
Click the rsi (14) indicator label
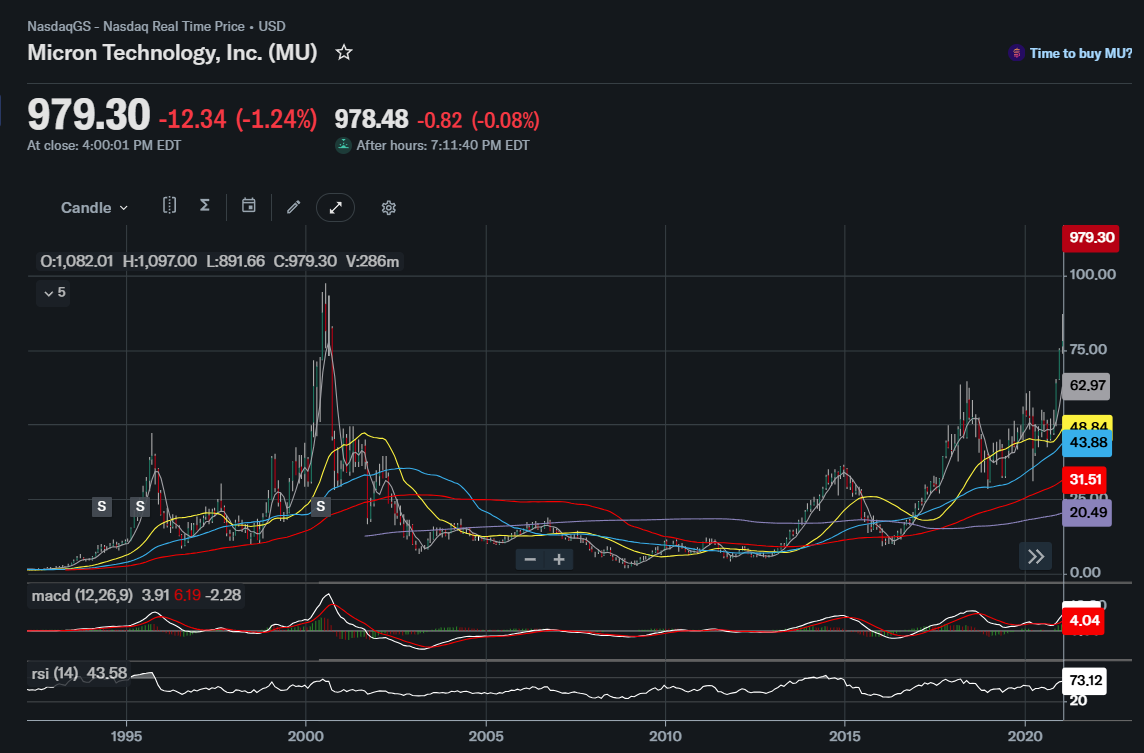click(x=55, y=673)
